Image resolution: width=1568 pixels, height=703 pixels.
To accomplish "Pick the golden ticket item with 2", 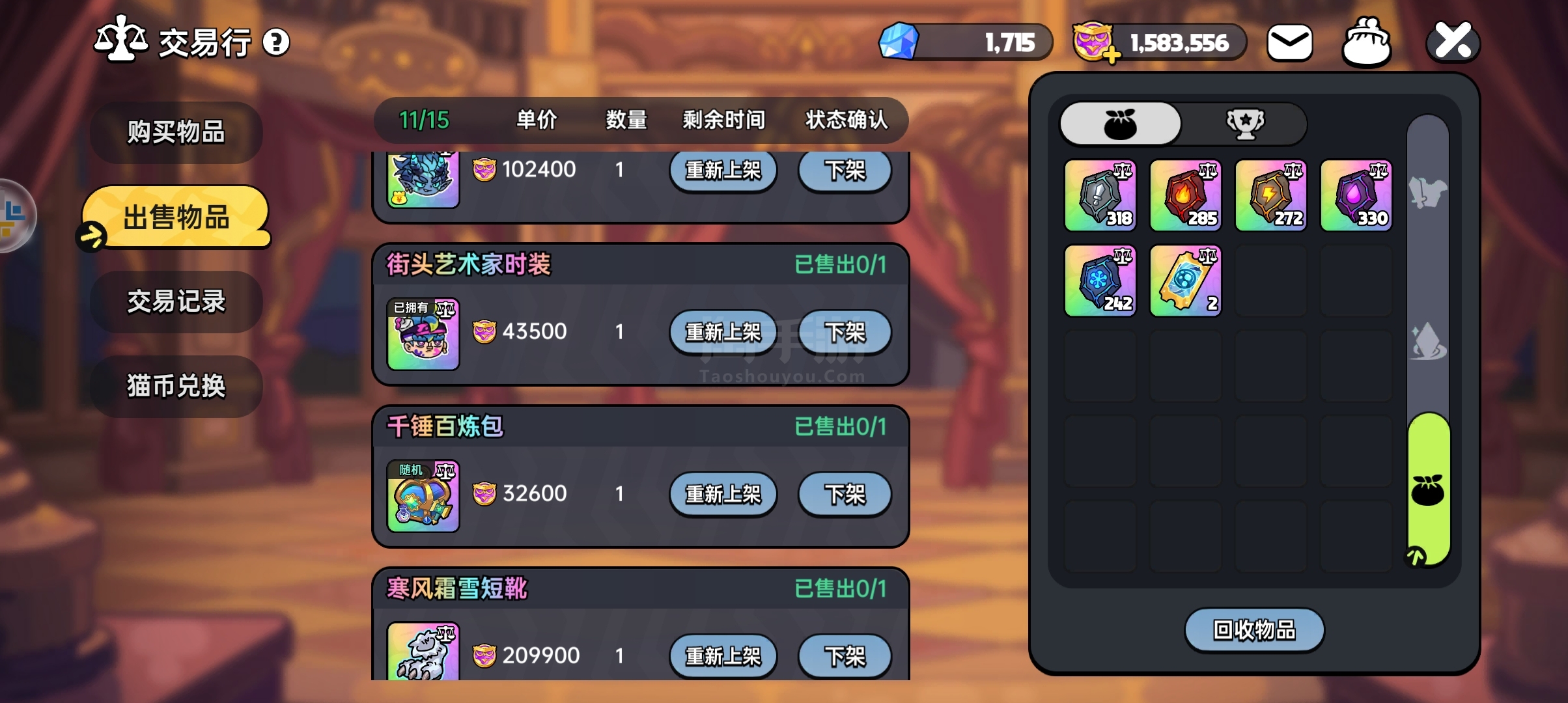I will [x=1185, y=281].
